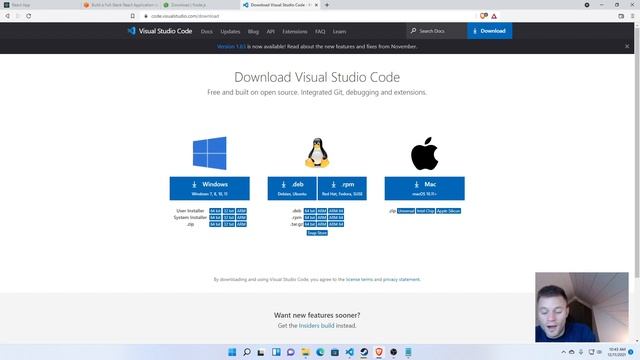The height and width of the screenshot is (360, 640).
Task: Open the license terms link
Action: click(x=359, y=280)
